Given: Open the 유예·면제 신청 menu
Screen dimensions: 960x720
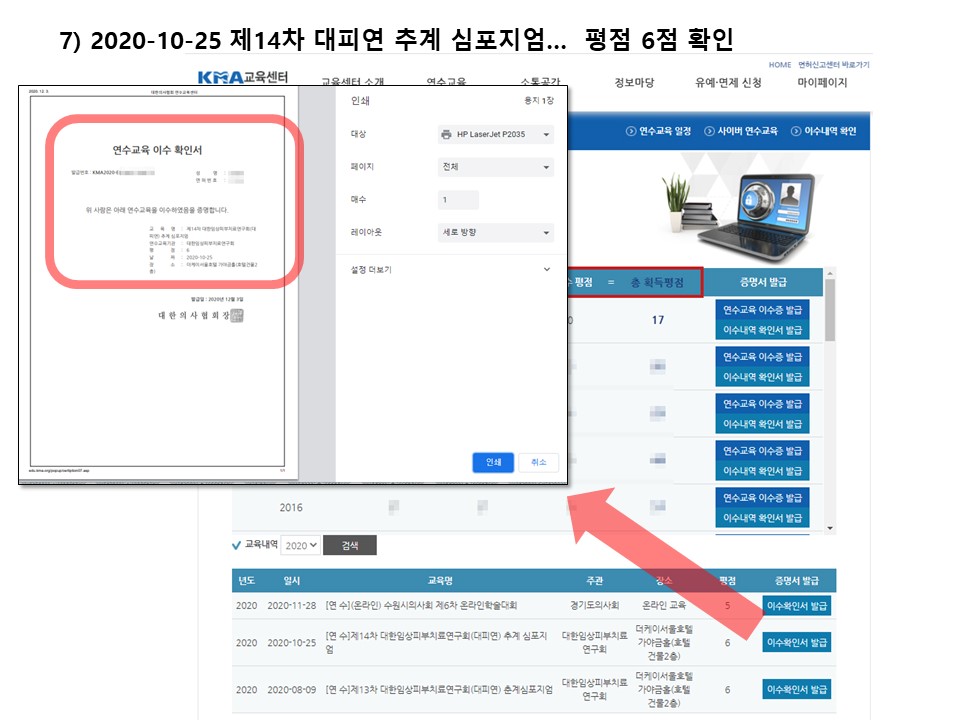Looking at the screenshot, I should pyautogui.click(x=728, y=83).
